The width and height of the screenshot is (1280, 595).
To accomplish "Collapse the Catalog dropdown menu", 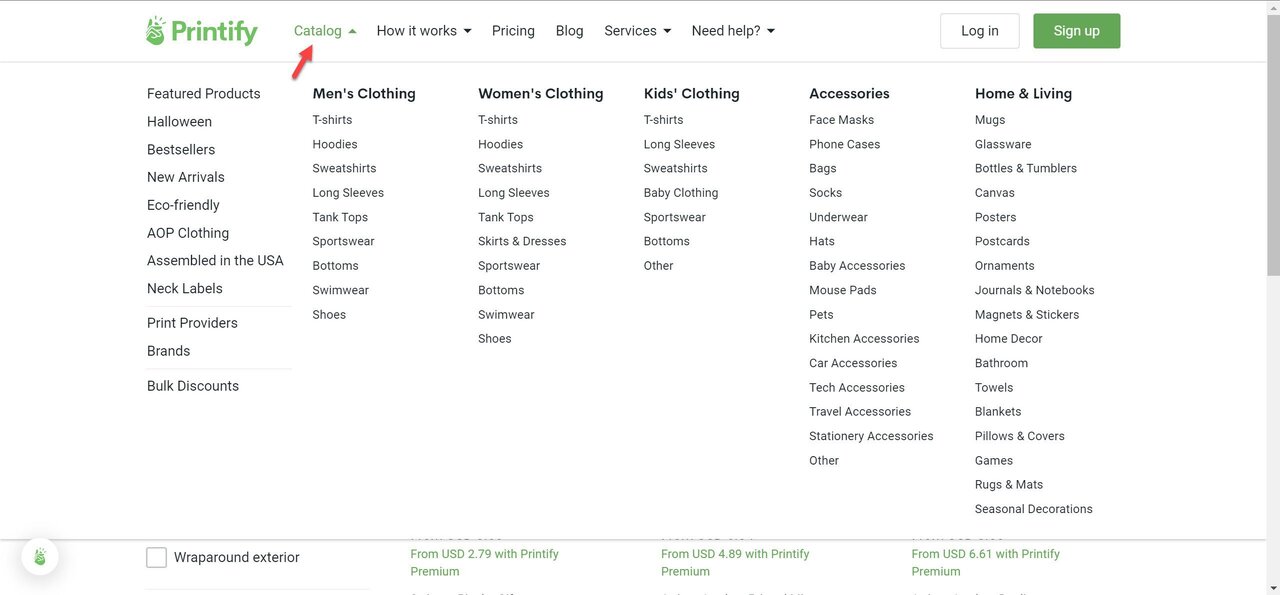I will point(325,31).
